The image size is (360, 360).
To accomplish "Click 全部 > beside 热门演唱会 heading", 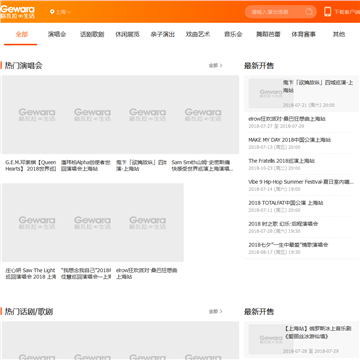I will pos(215,65).
